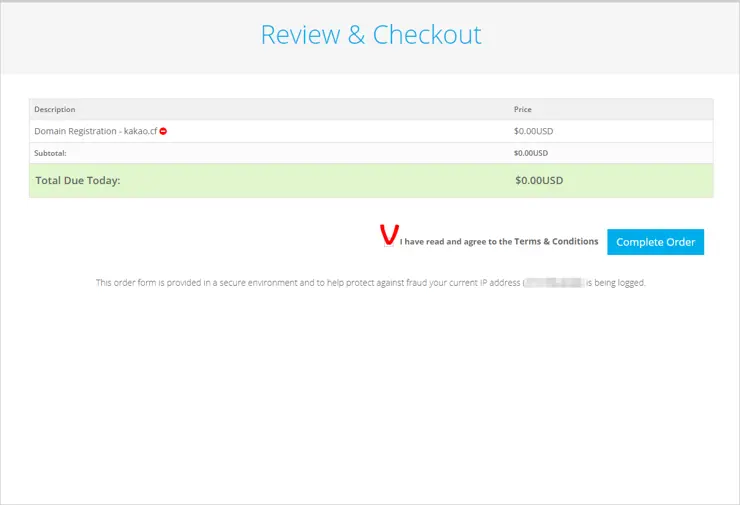Click the Total Due Today amount
The height and width of the screenshot is (505, 740).
[x=539, y=181]
